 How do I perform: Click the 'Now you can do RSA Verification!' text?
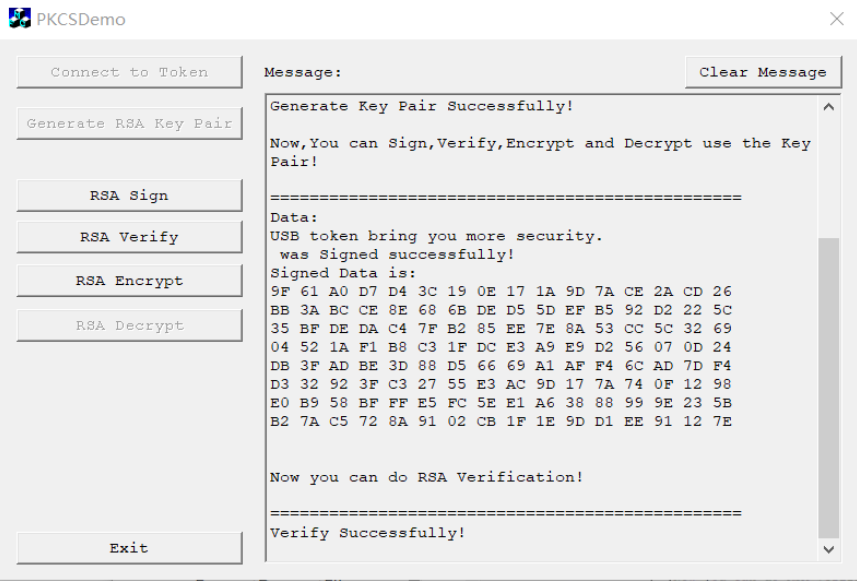point(426,477)
